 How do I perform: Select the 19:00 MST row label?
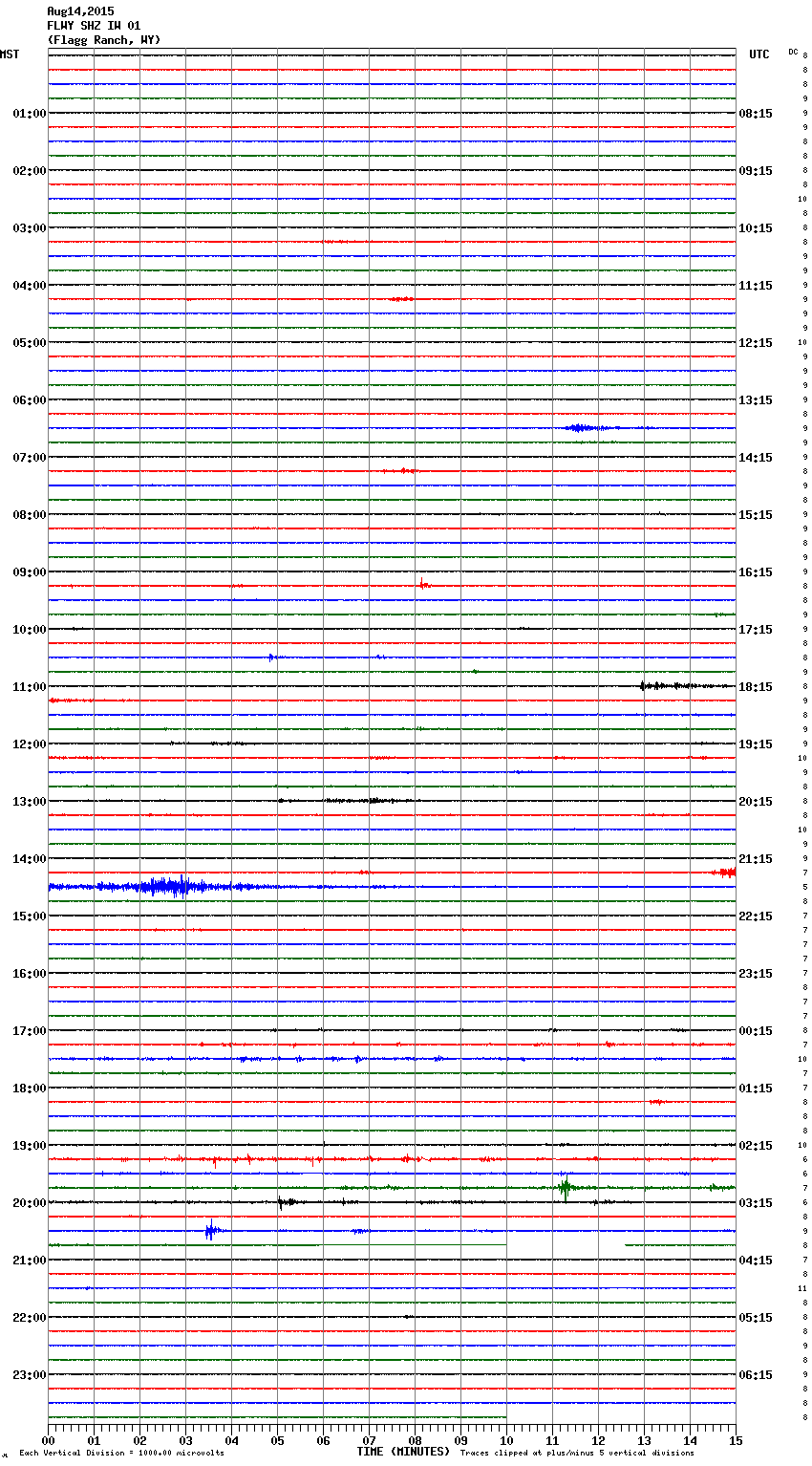pos(30,1146)
